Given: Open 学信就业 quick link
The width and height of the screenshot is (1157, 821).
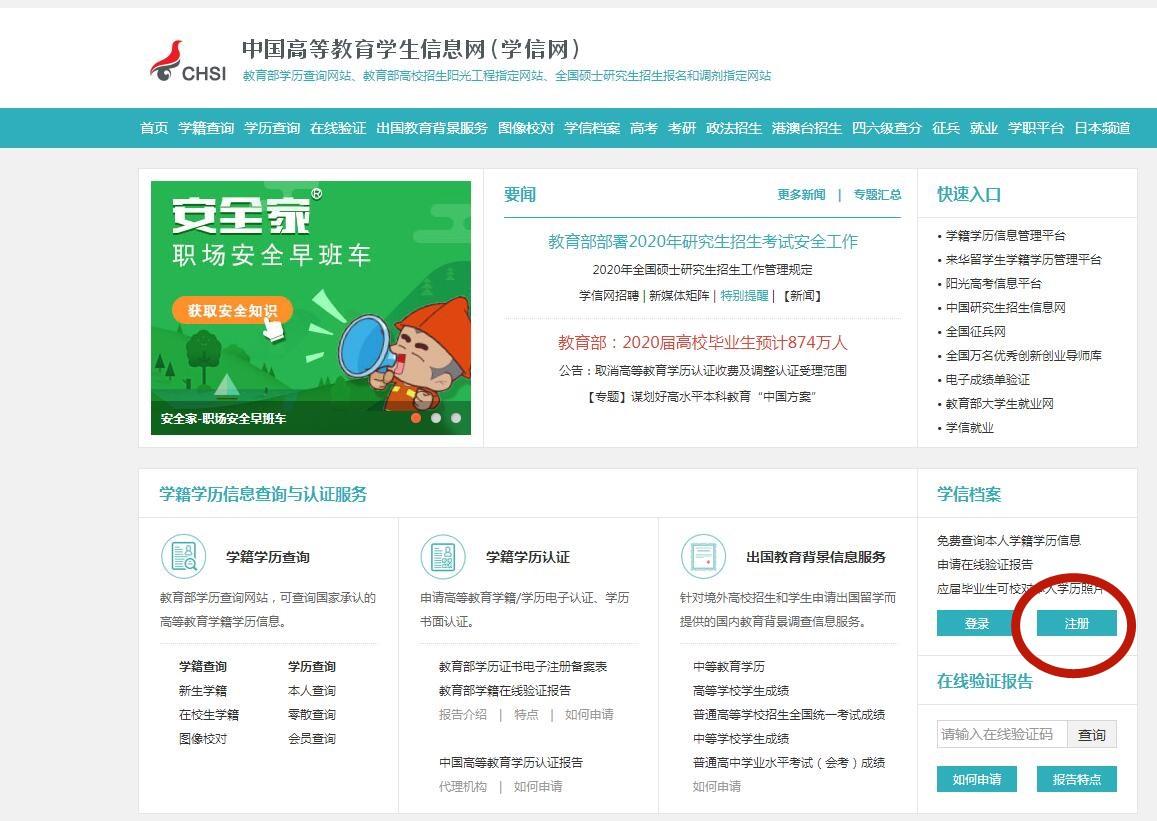Looking at the screenshot, I should 970,428.
